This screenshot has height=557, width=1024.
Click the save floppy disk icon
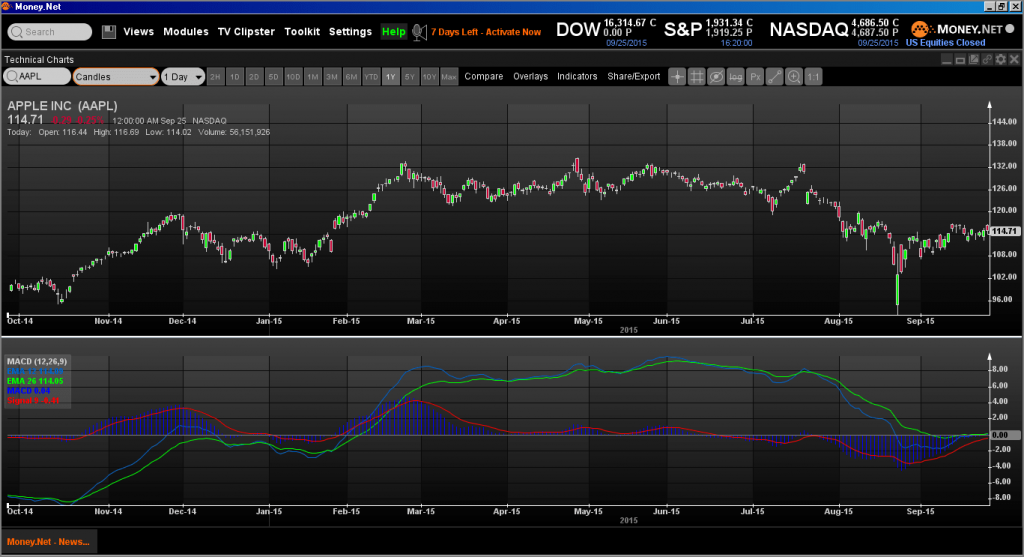point(109,31)
